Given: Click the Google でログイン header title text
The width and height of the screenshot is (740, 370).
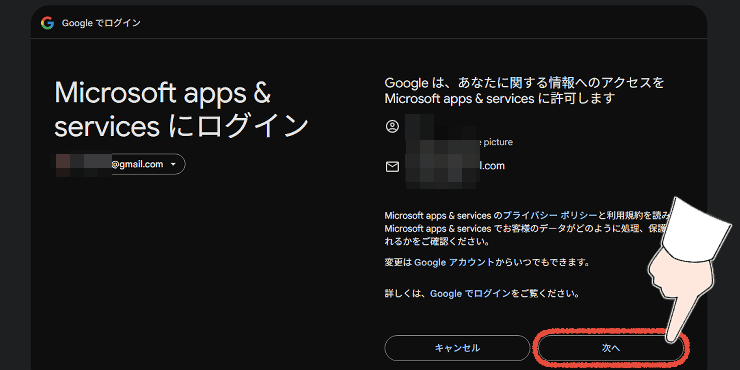Looking at the screenshot, I should 101,23.
